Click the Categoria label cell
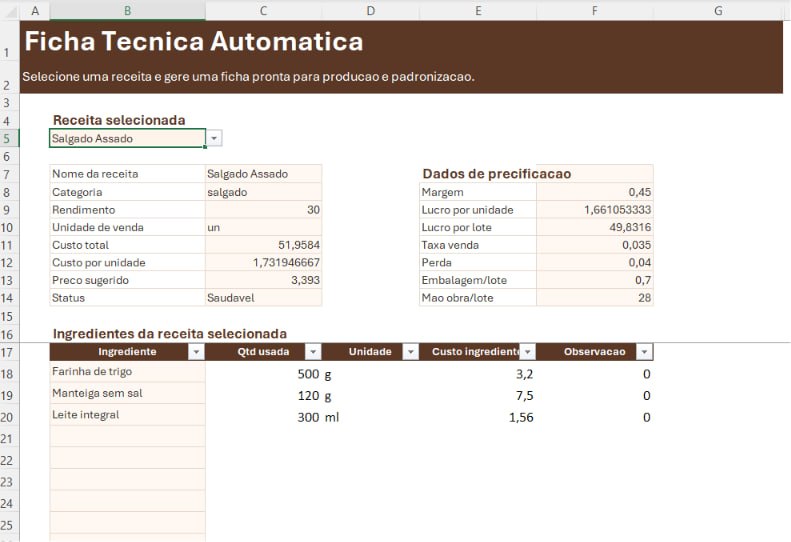This screenshot has height=542, width=791. click(128, 192)
